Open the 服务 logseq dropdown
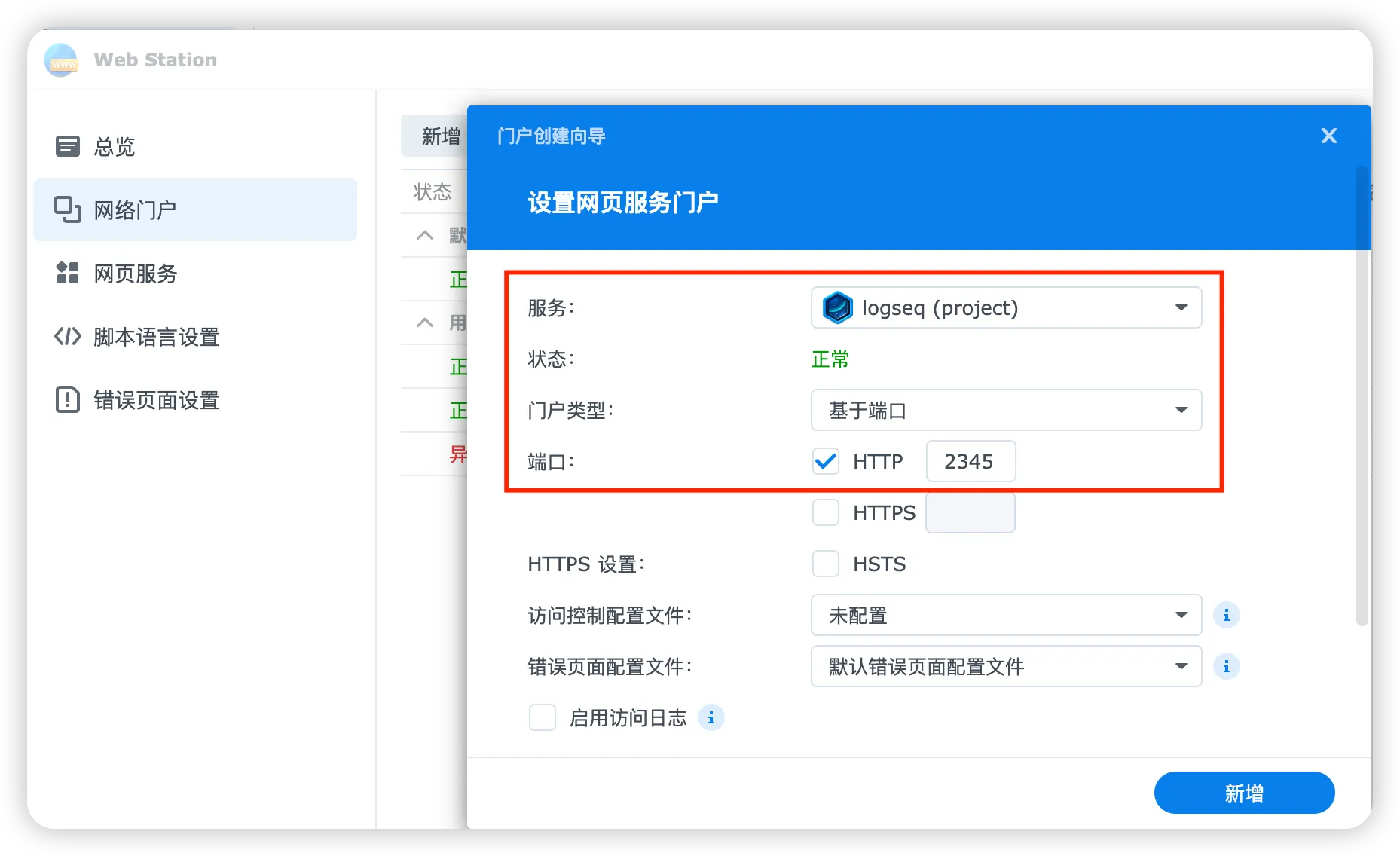Screen dimensions: 1400x856 [x=1006, y=307]
